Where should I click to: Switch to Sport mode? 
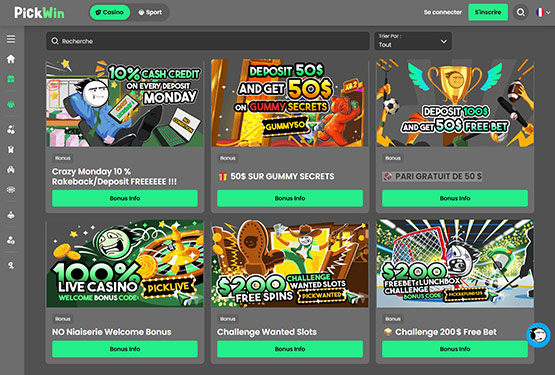pyautogui.click(x=150, y=12)
